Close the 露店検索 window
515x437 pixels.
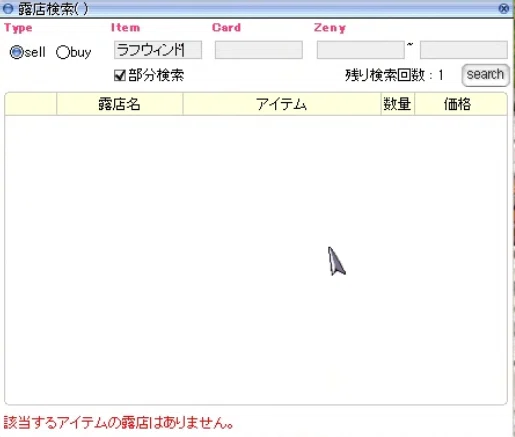[504, 8]
